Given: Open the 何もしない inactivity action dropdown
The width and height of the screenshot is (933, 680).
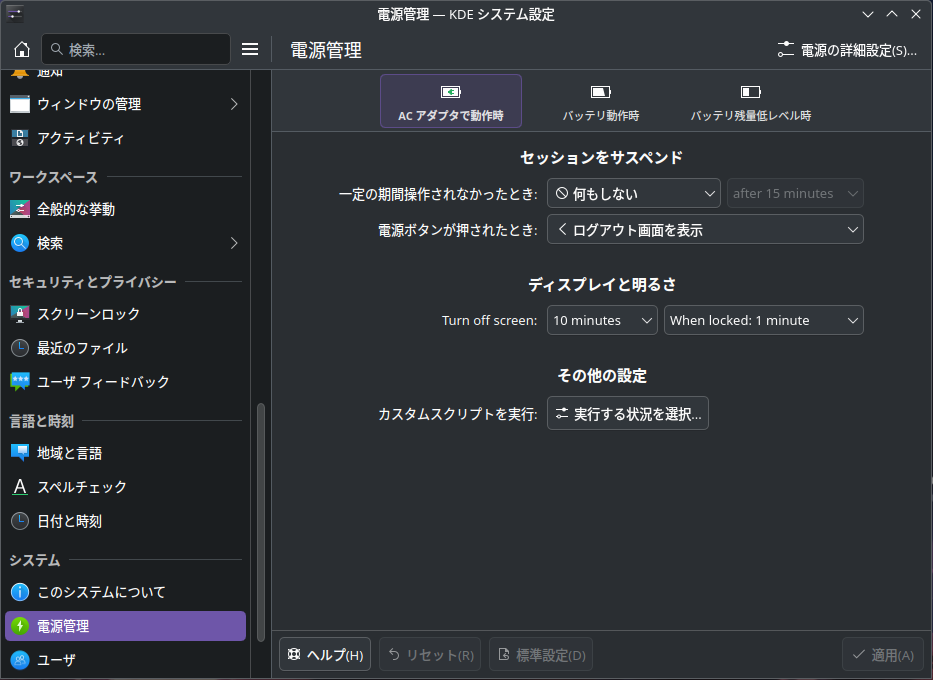Looking at the screenshot, I should [634, 193].
